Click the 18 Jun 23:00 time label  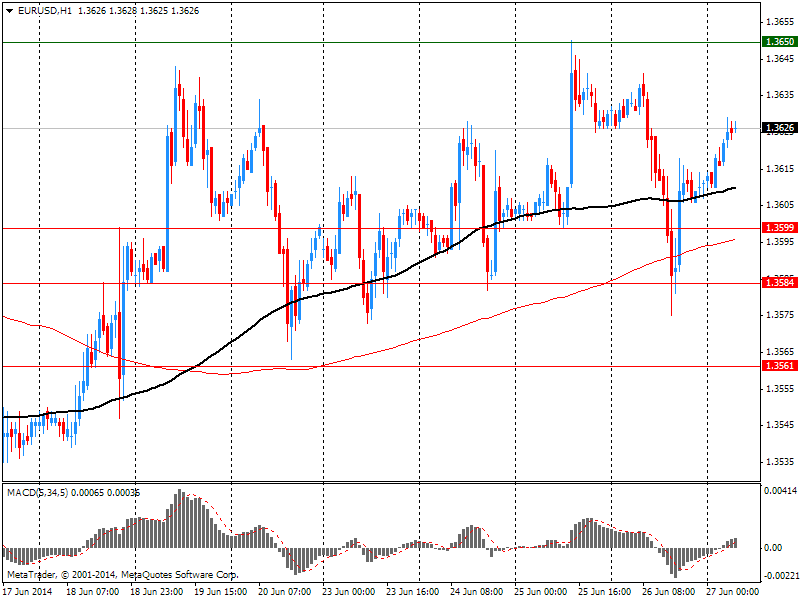coord(157,592)
